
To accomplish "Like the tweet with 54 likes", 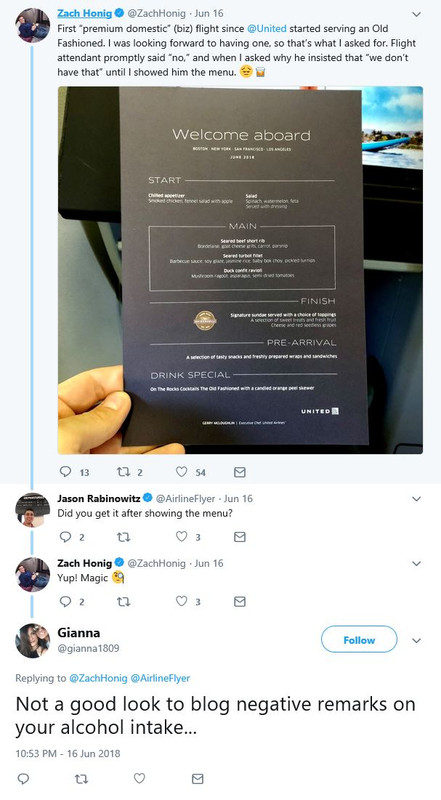I will (181, 472).
